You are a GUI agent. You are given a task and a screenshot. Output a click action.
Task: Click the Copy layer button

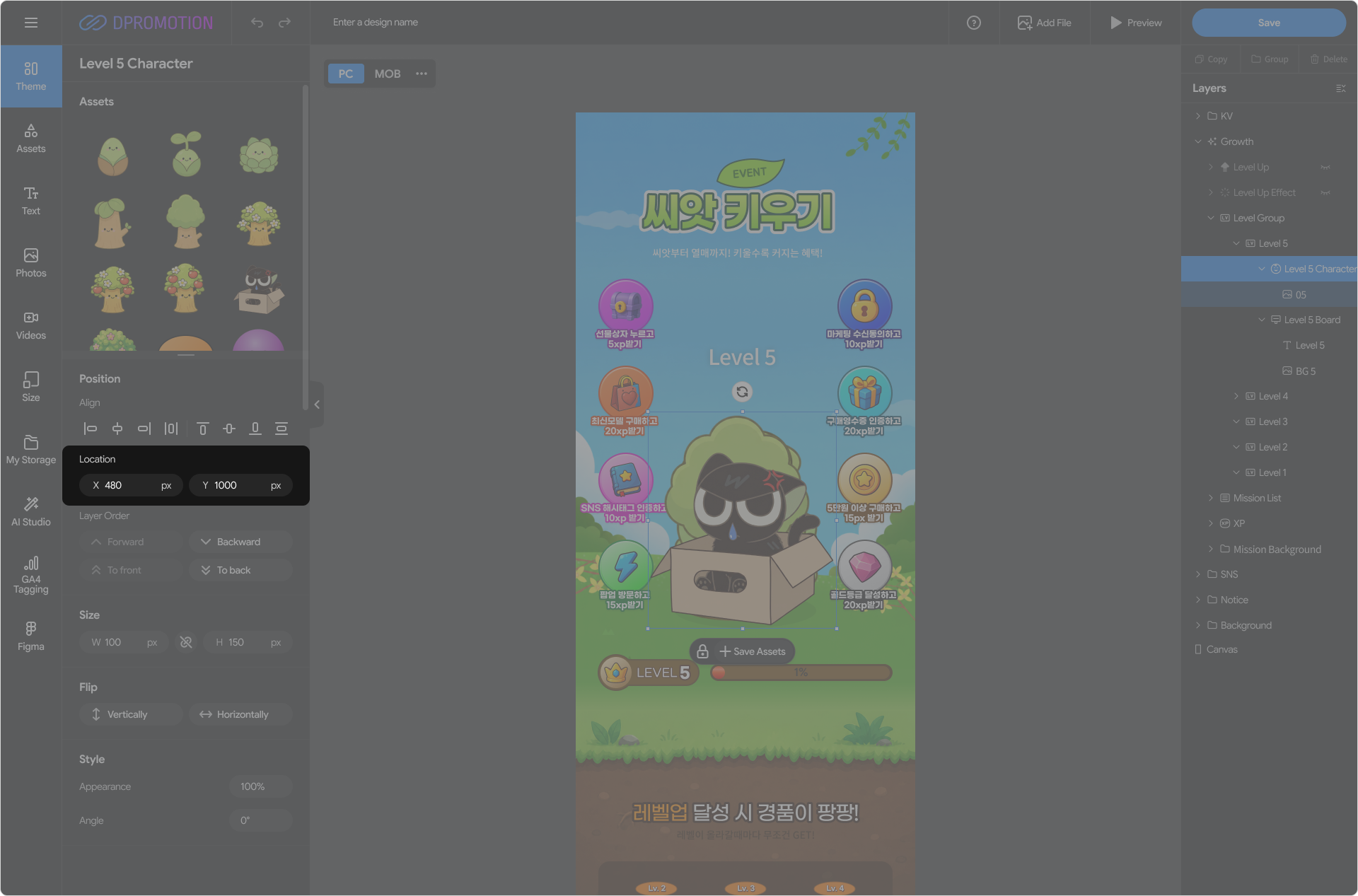[1211, 59]
